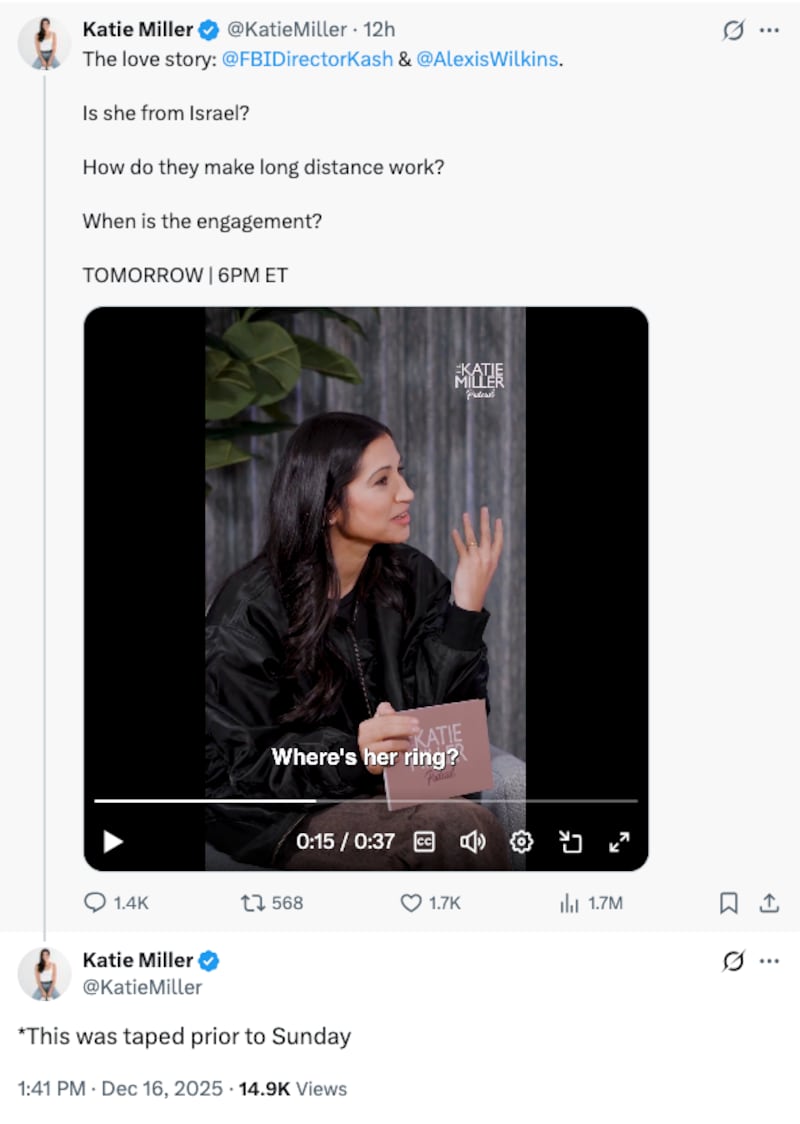Viewport: 800px width, 1124px height.
Task: Share Katie Miller's post via the share icon
Action: (x=770, y=903)
